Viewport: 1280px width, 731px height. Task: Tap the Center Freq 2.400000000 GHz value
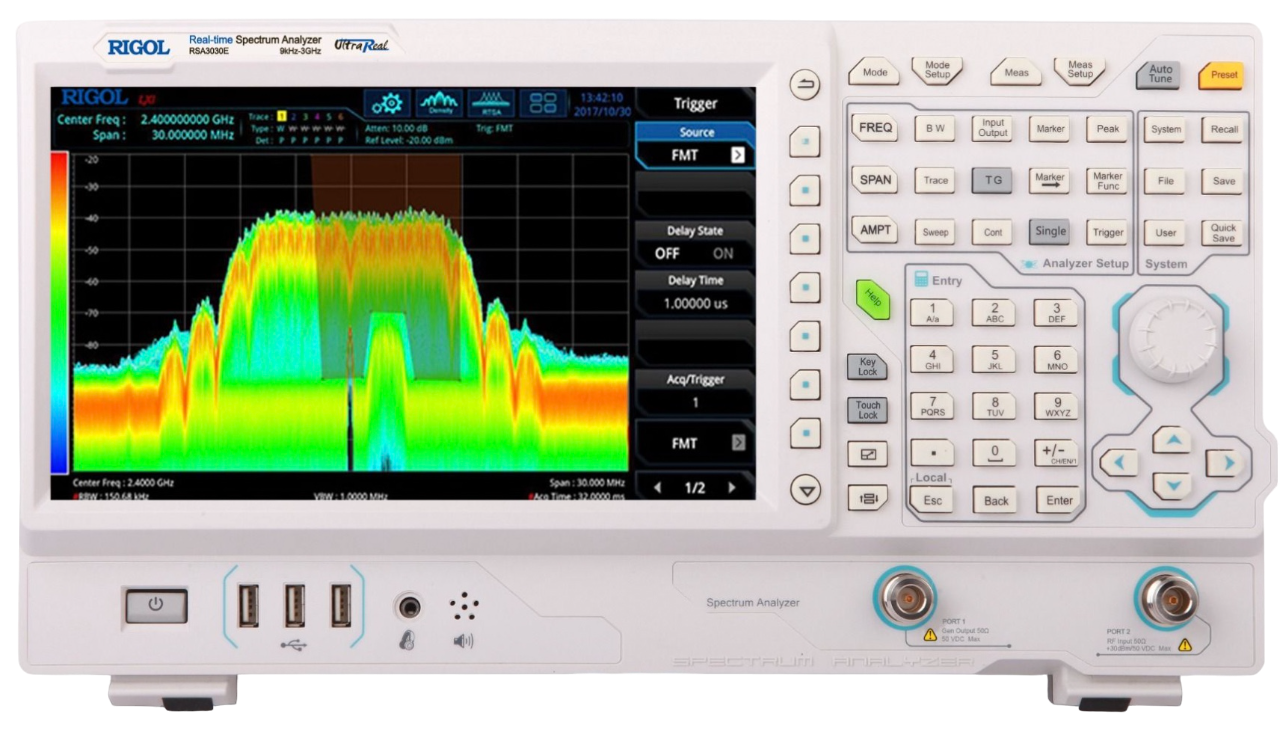point(187,118)
